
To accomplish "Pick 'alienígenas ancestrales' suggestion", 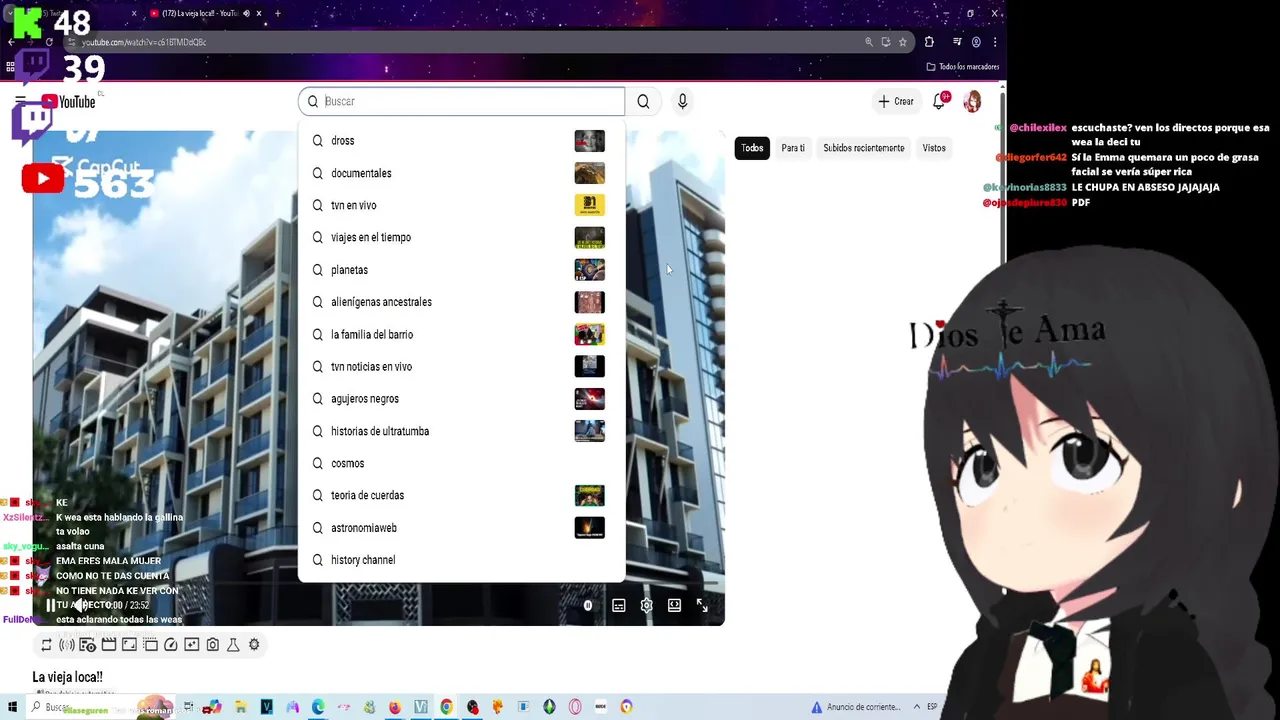I will coord(461,302).
